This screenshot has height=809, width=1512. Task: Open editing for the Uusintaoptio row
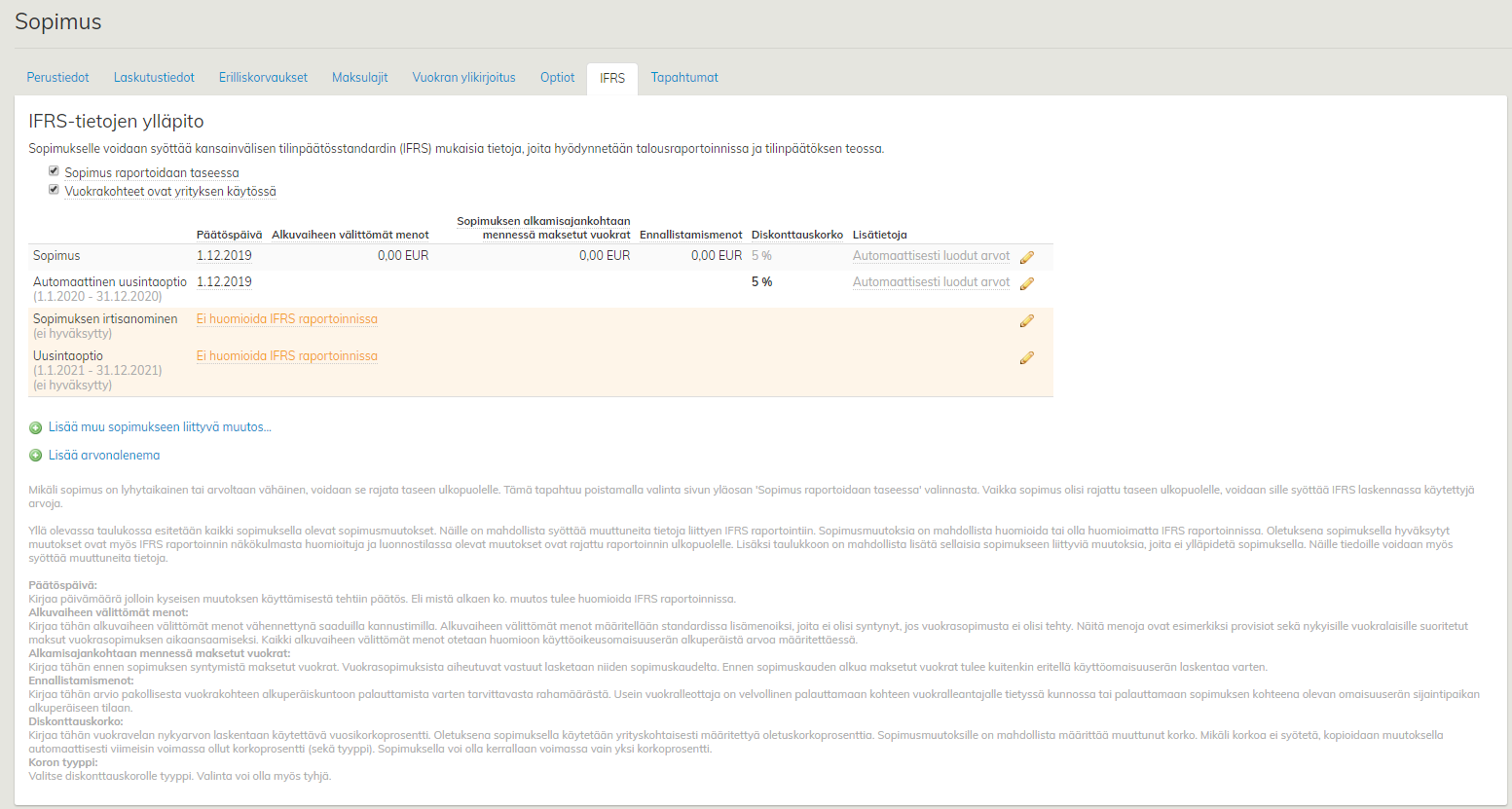(1026, 357)
